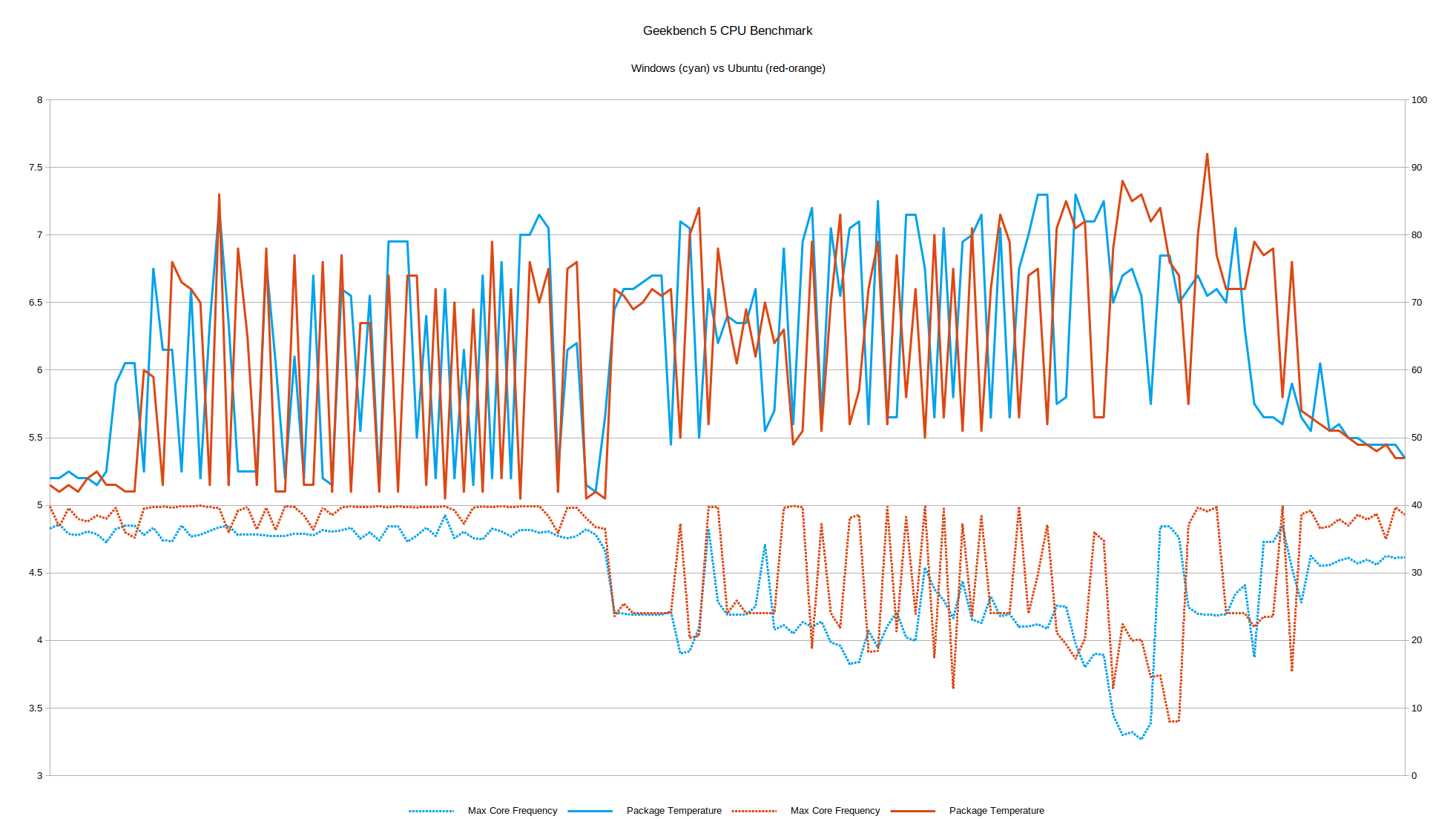1456x819 pixels.
Task: Click the right axis label '20'
Action: coord(1417,640)
